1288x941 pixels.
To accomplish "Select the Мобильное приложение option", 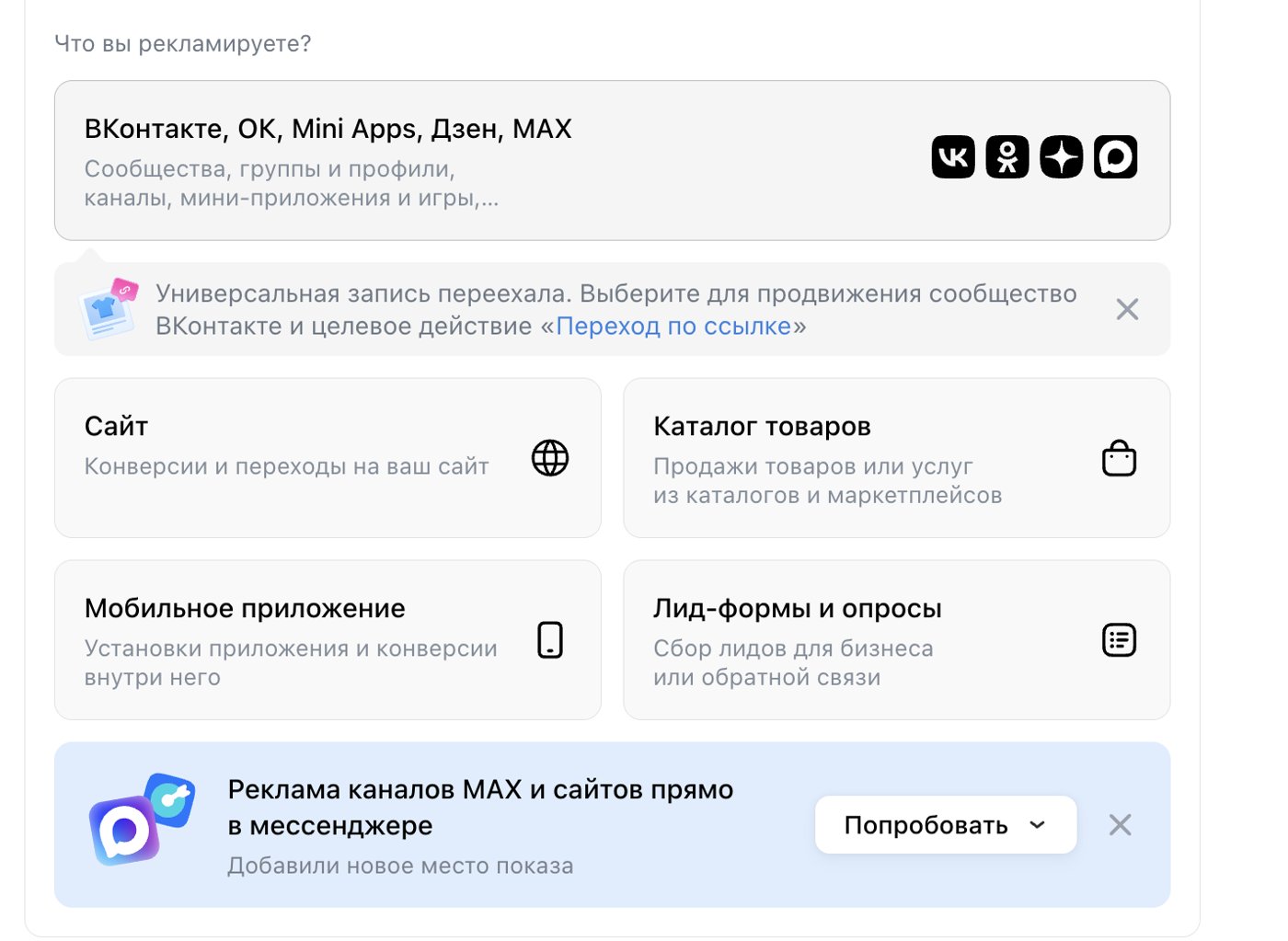I will (328, 639).
